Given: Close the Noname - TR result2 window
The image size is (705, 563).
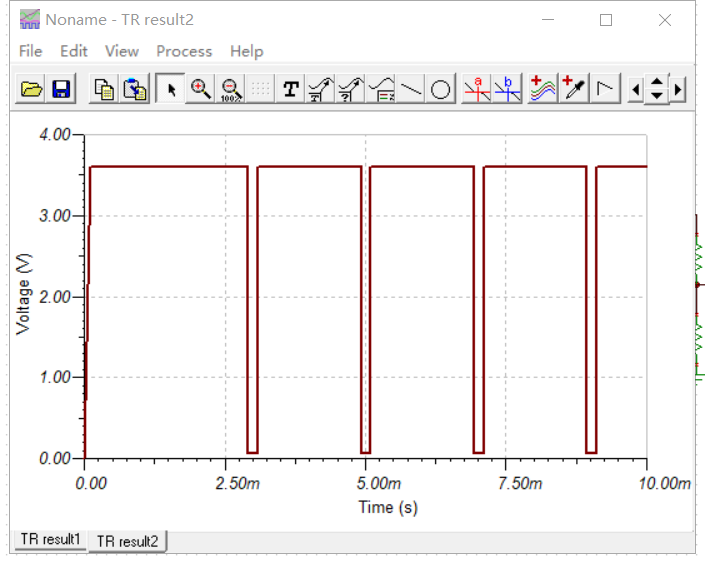Looking at the screenshot, I should [665, 20].
